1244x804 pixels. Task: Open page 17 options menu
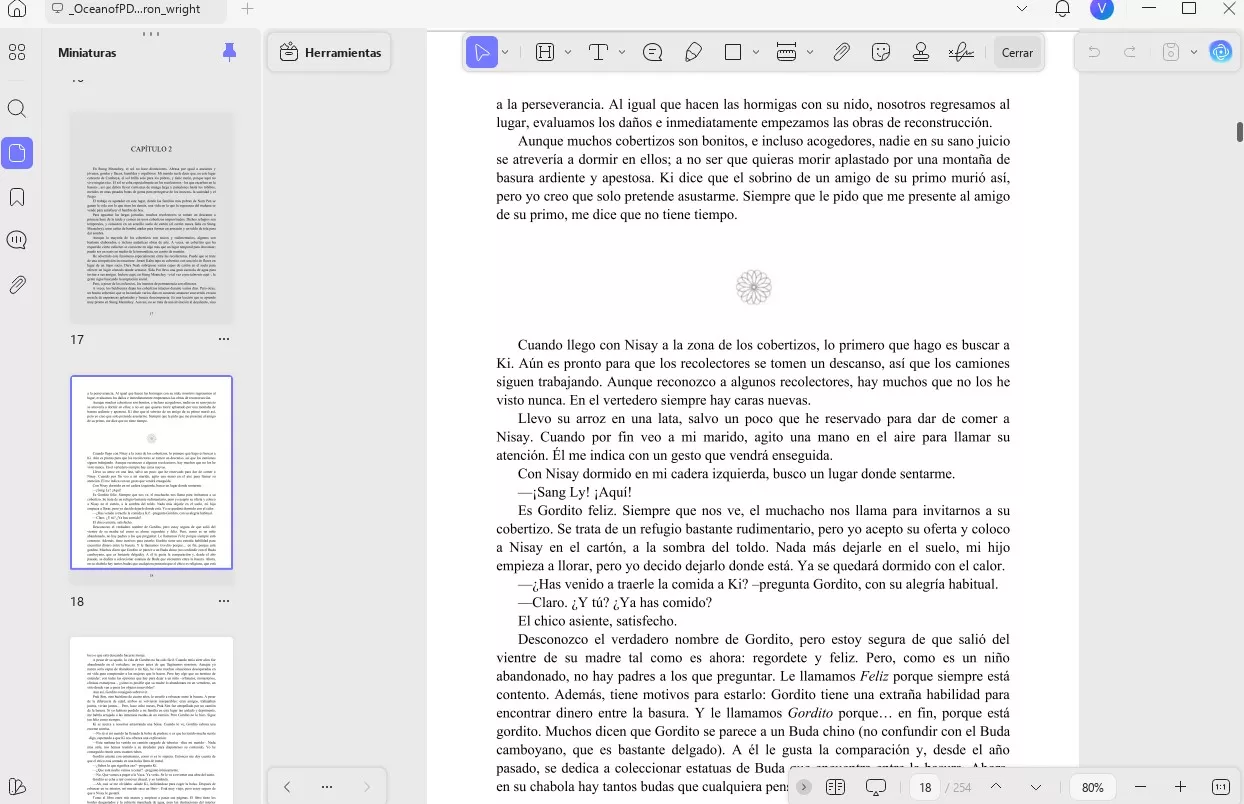coord(224,340)
